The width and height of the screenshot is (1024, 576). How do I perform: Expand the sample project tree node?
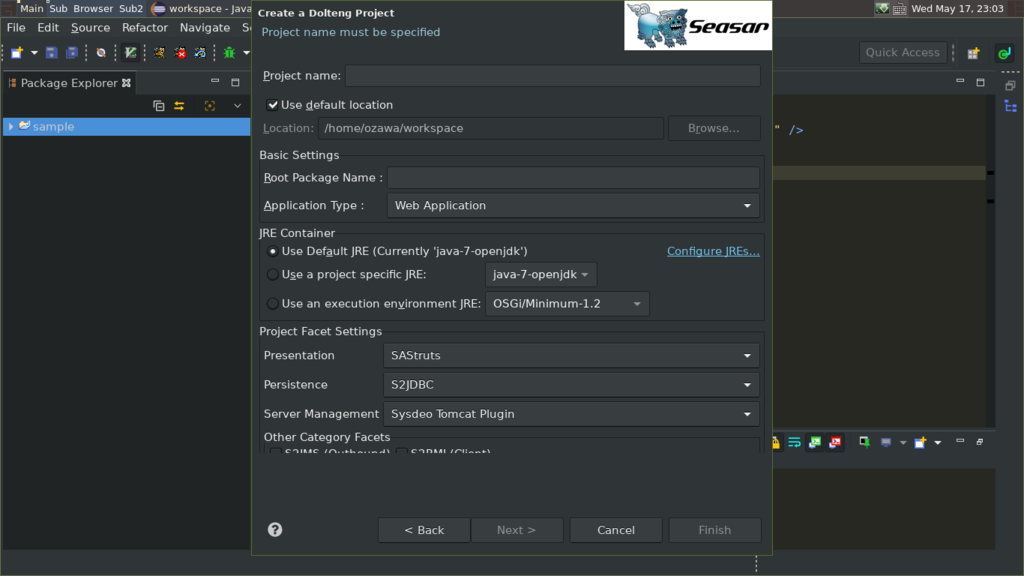[10, 127]
